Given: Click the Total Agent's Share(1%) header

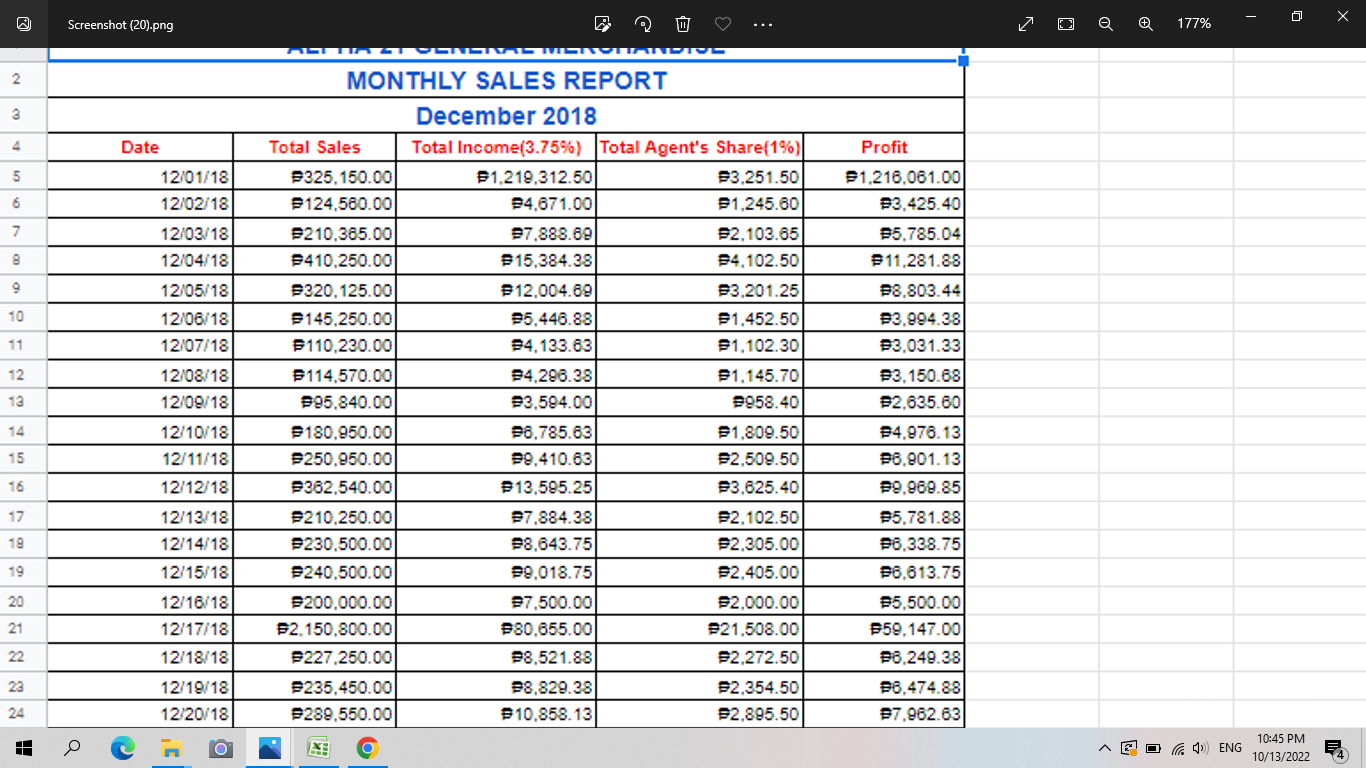Looking at the screenshot, I should coord(700,147).
